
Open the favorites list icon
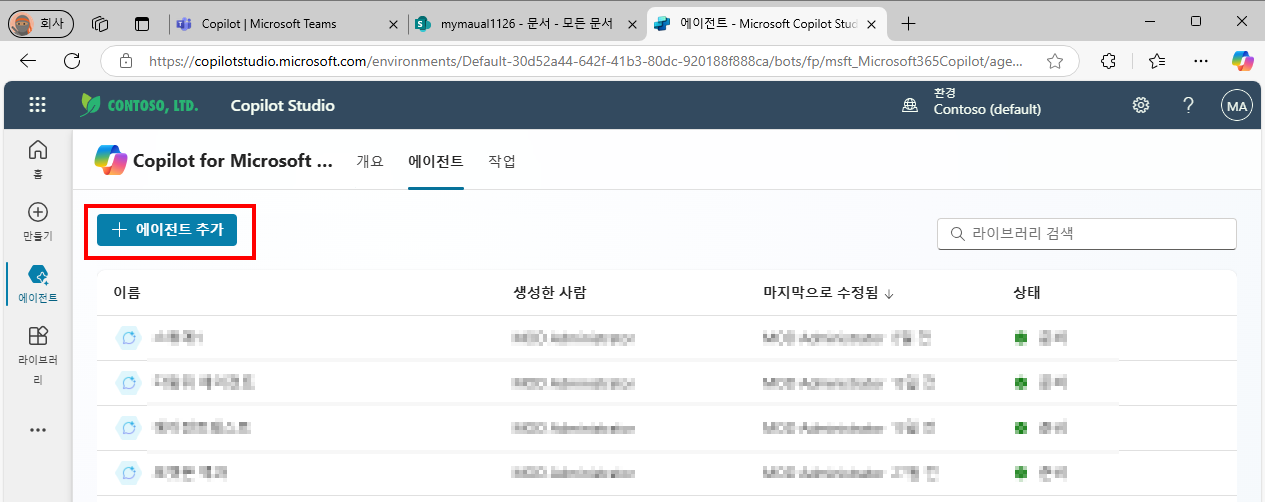pos(1157,61)
